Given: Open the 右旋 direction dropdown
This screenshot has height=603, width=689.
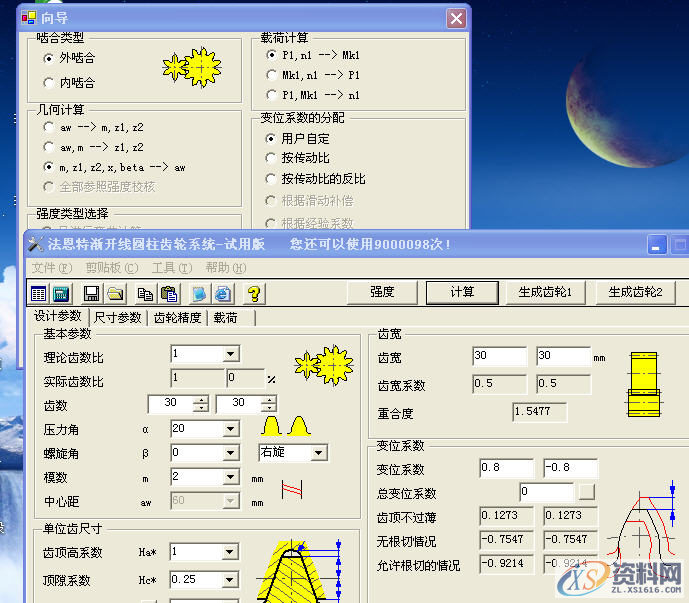Looking at the screenshot, I should click(319, 453).
